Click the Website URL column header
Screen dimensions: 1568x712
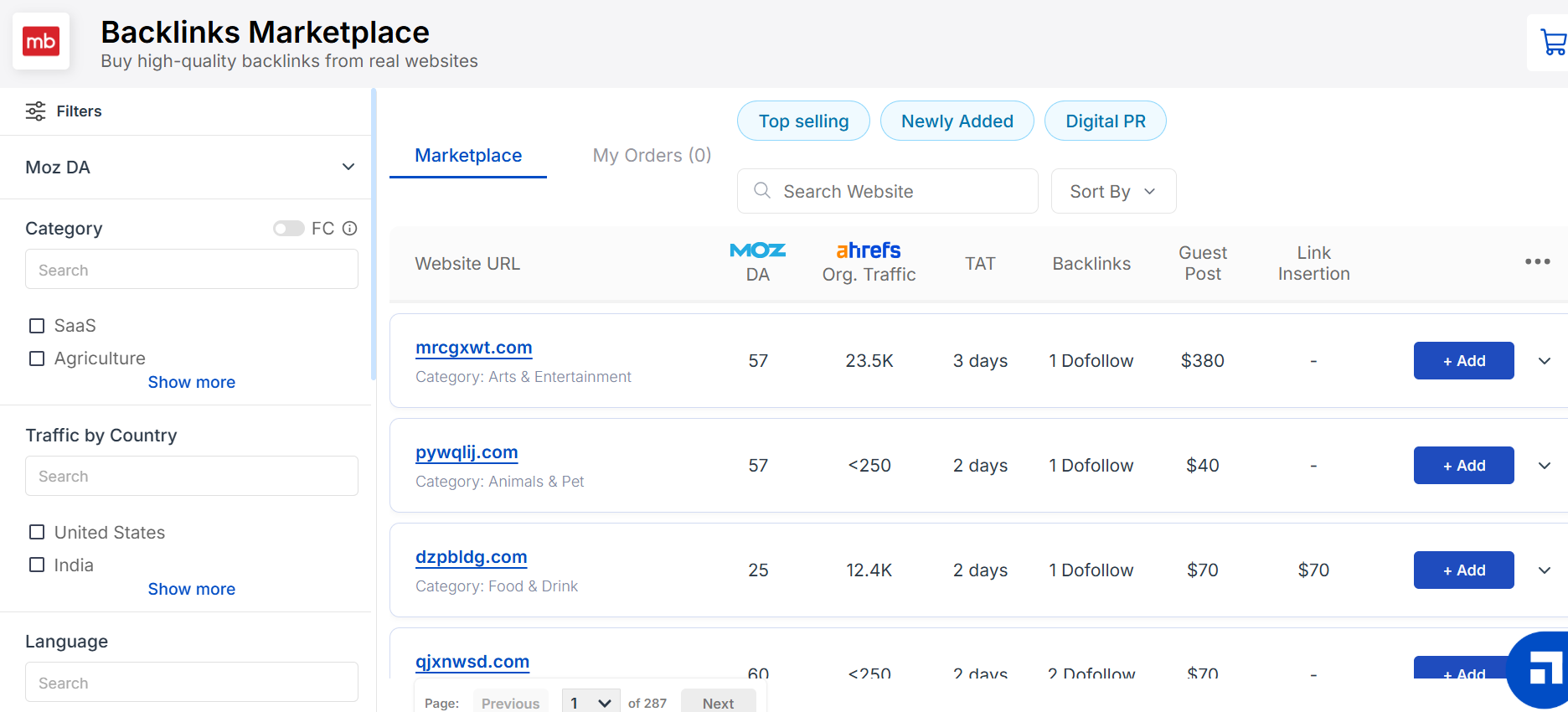click(x=467, y=264)
